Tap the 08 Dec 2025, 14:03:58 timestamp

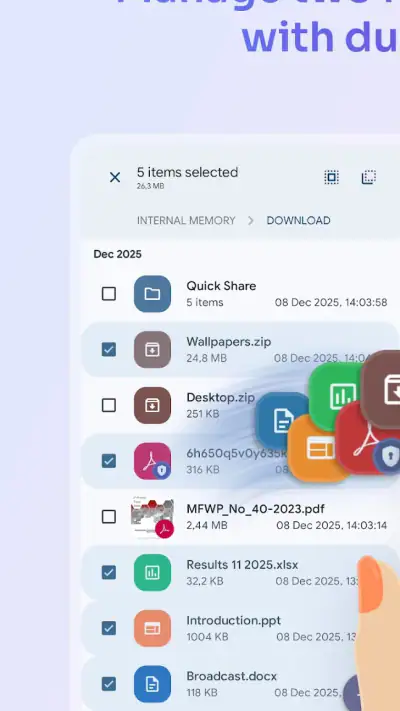[x=331, y=302]
